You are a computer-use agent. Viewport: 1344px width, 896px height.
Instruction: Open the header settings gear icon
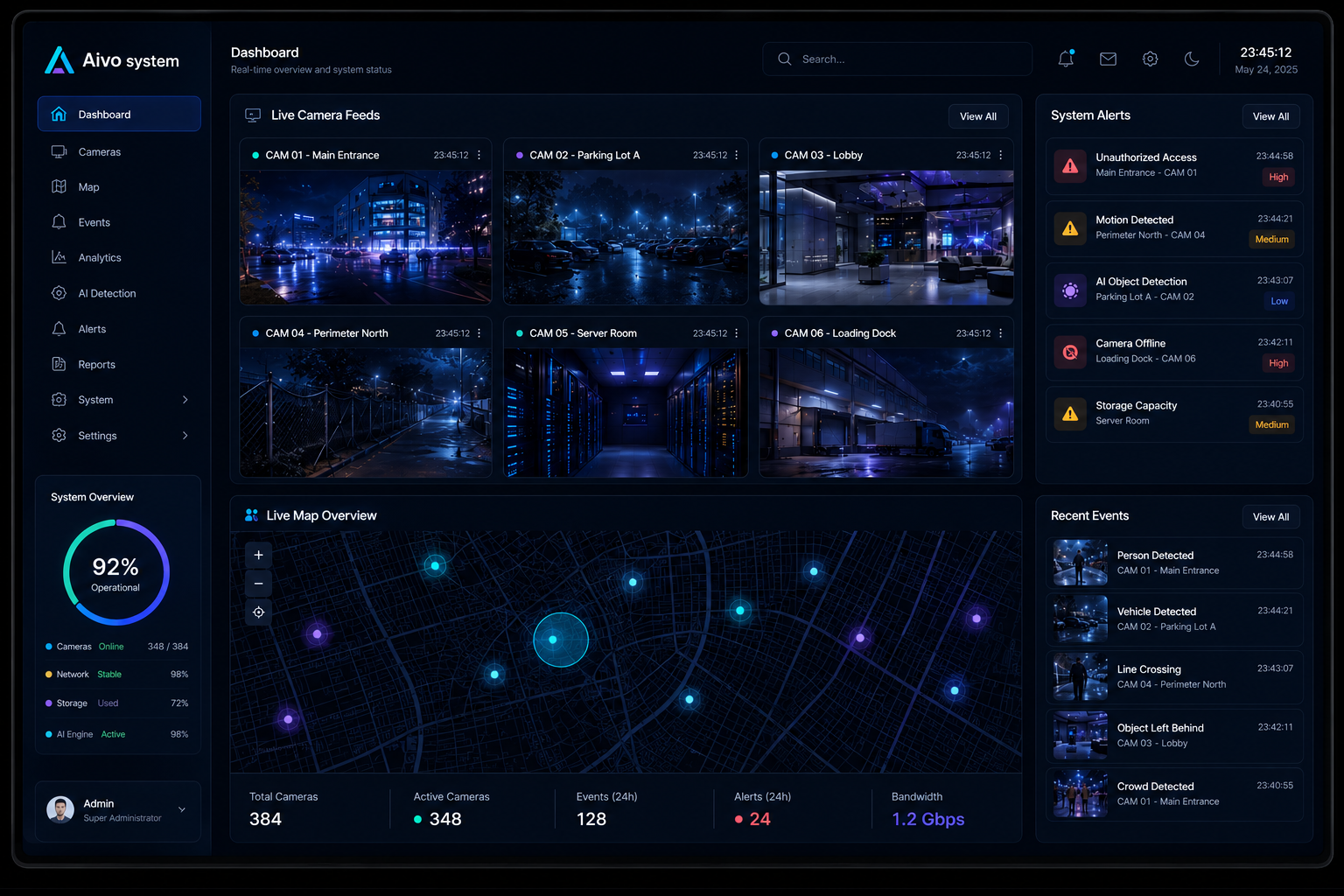pos(1150,59)
